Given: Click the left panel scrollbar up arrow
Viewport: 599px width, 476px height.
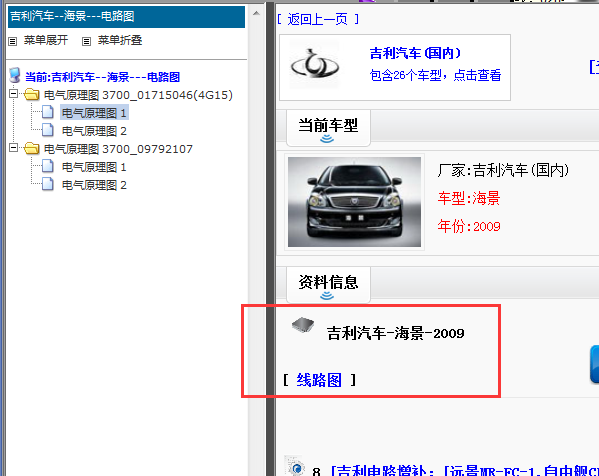Looking at the screenshot, I should coord(256,13).
